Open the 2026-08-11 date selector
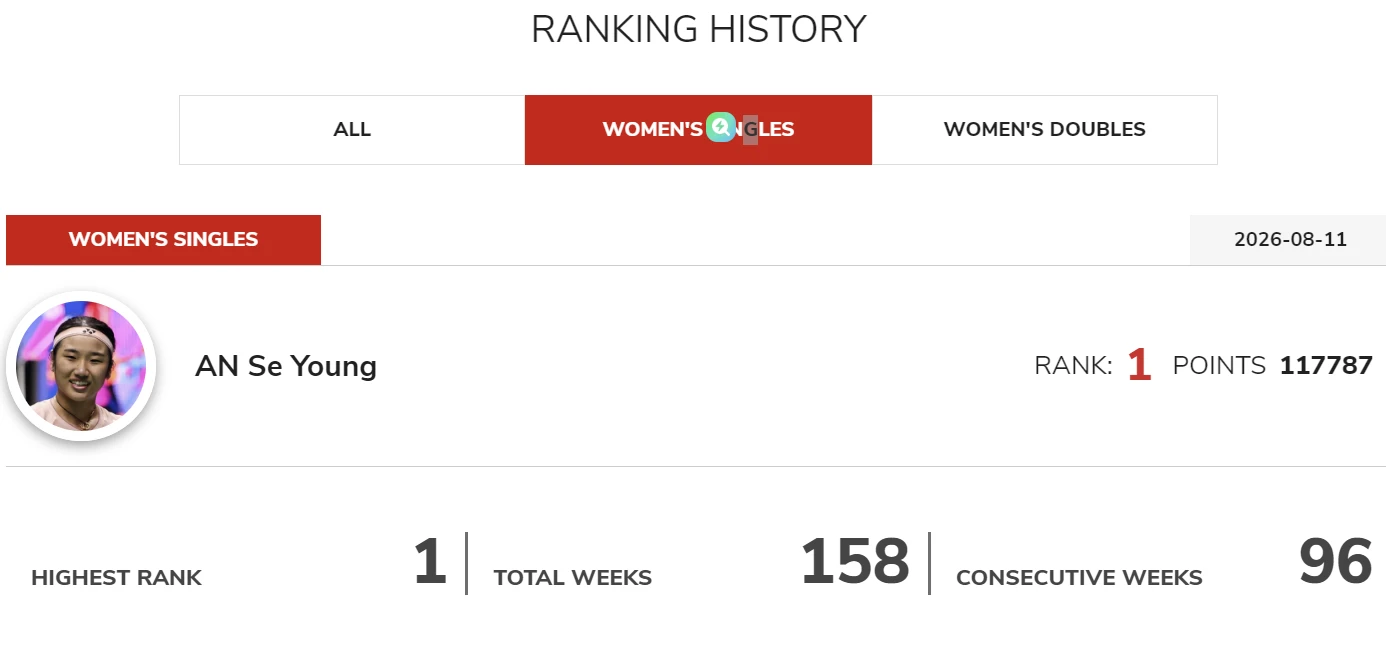 [1288, 240]
